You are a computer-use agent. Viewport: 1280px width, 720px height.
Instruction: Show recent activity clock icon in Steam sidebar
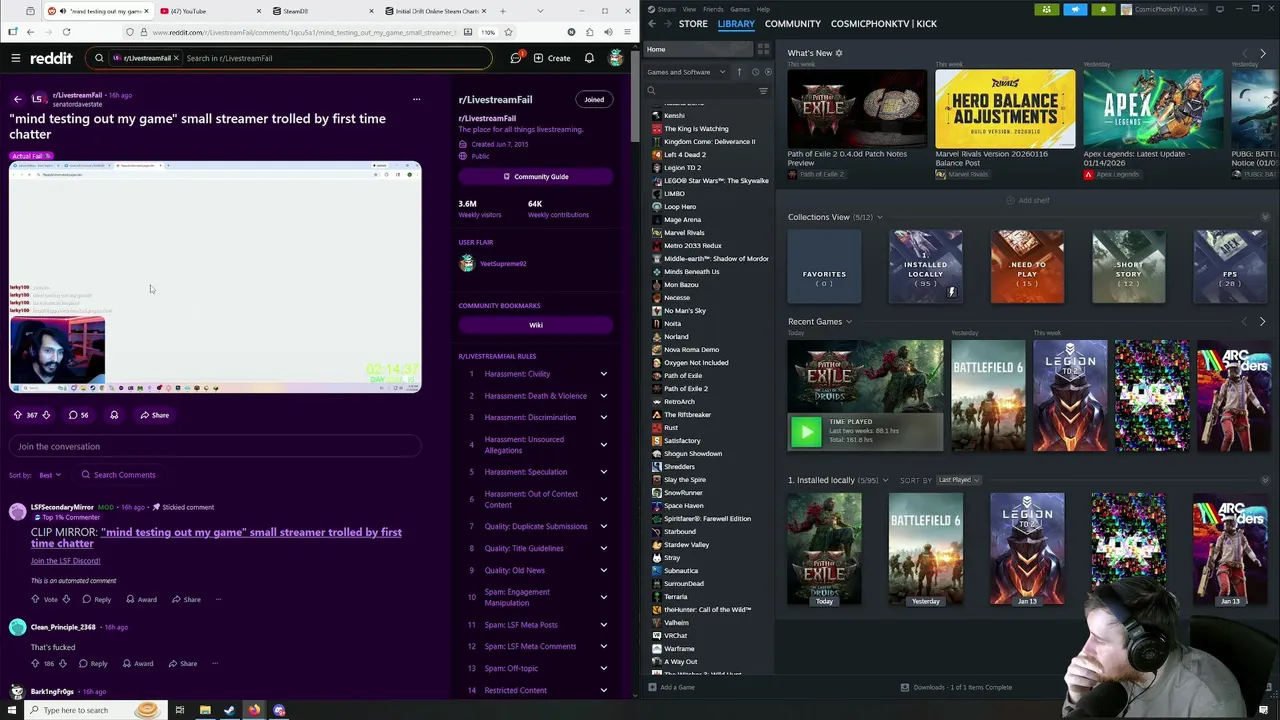tap(755, 72)
